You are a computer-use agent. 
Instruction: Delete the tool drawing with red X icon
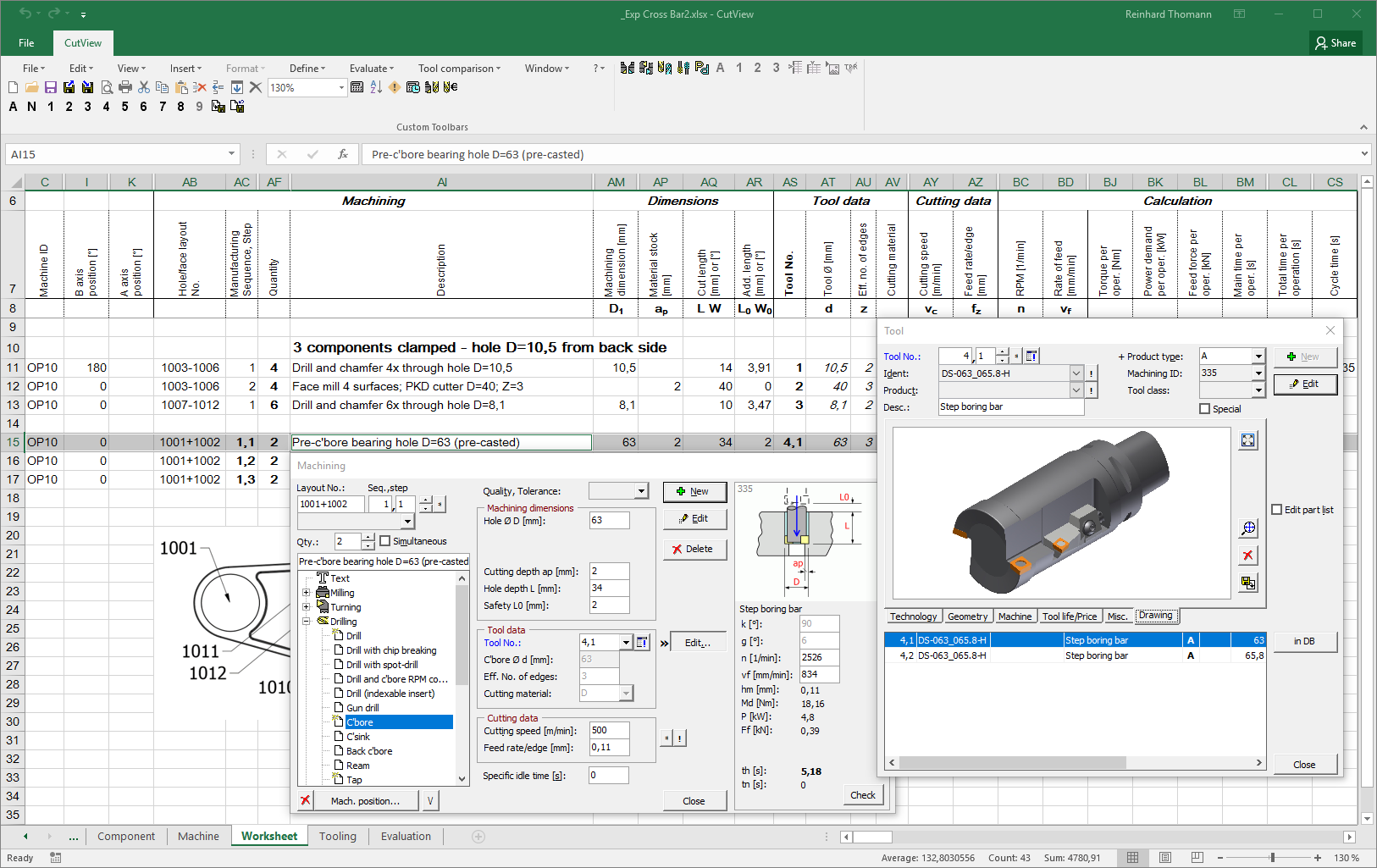1248,556
